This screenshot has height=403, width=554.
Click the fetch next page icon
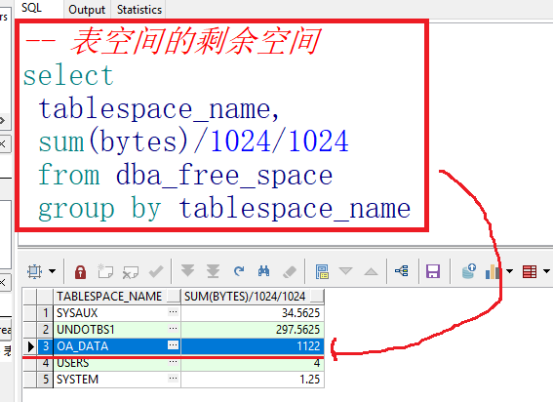click(x=188, y=271)
